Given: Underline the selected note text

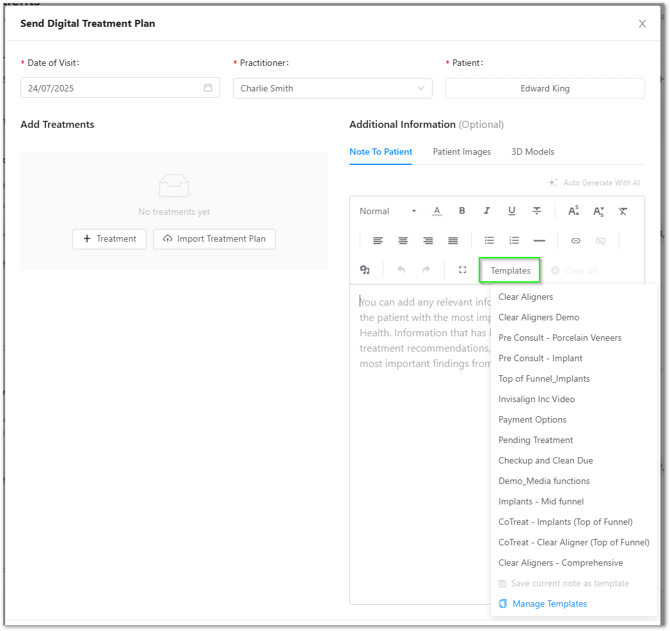Looking at the screenshot, I should [512, 211].
